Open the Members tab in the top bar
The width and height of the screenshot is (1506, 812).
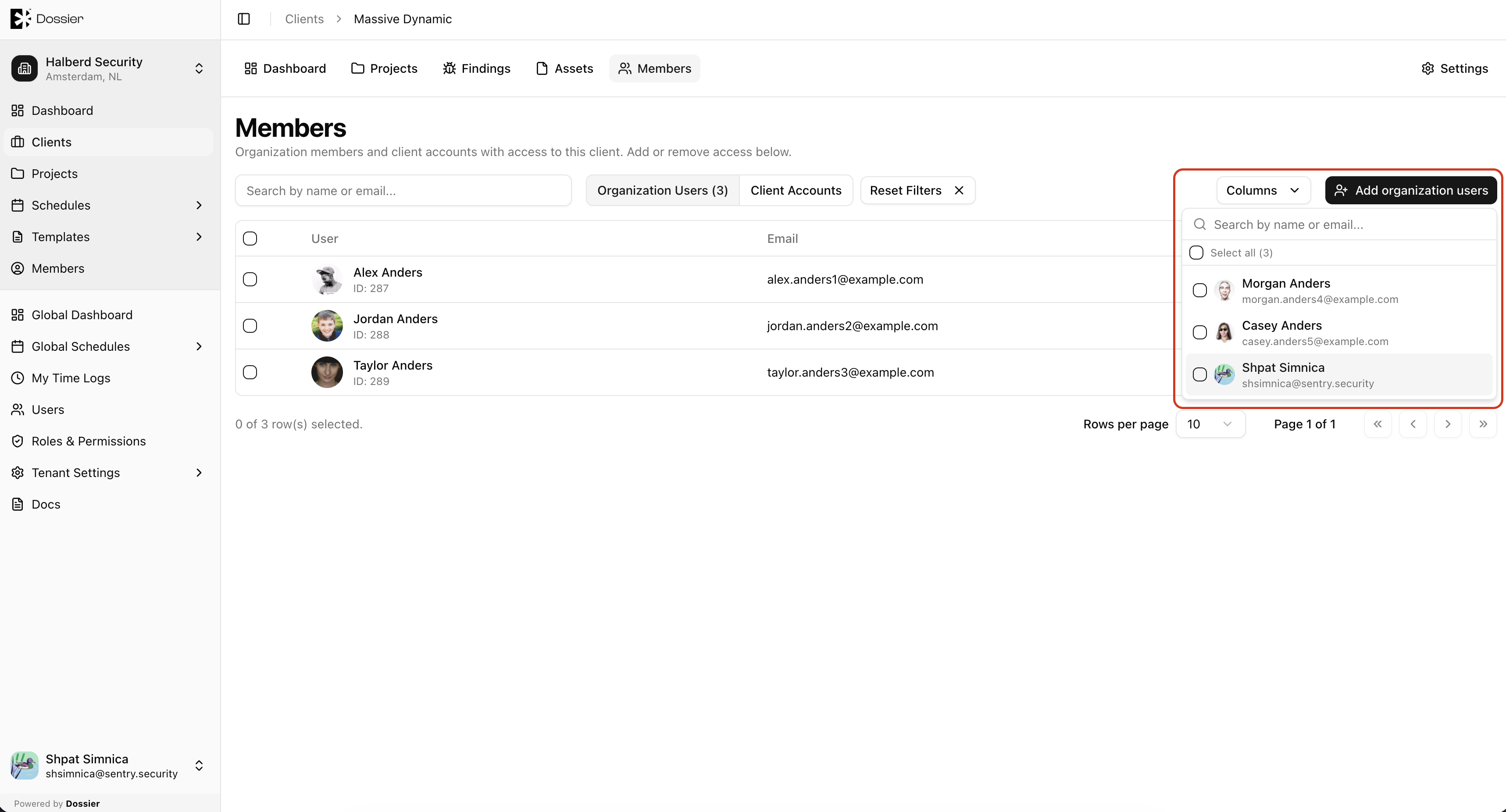[654, 68]
